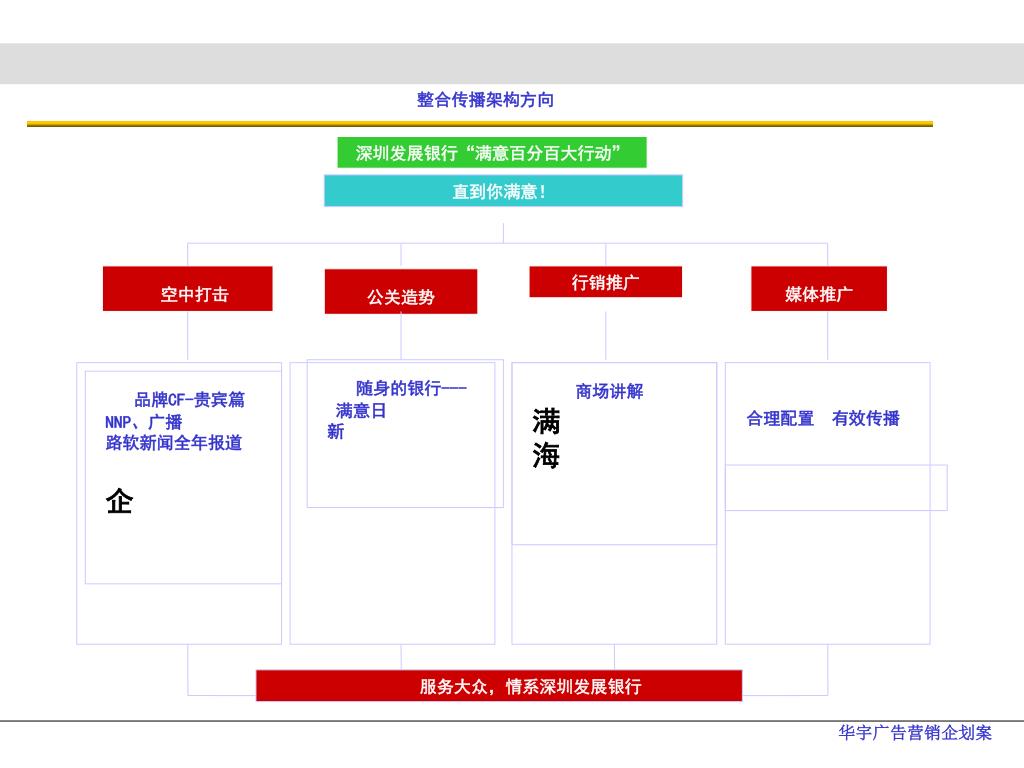Click the large black character 海

(546, 455)
